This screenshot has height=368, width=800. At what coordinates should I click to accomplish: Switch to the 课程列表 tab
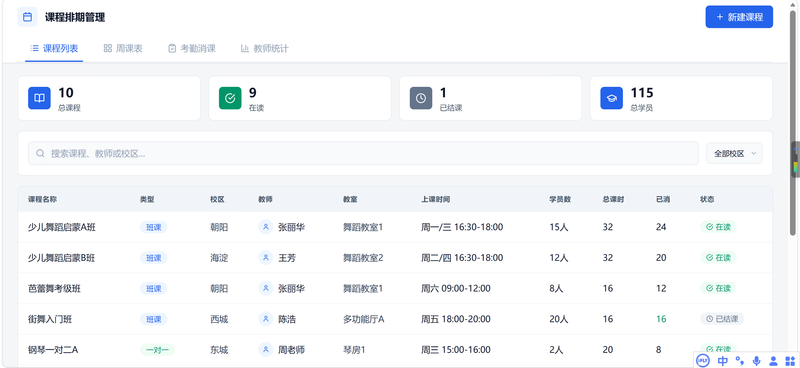(x=54, y=48)
